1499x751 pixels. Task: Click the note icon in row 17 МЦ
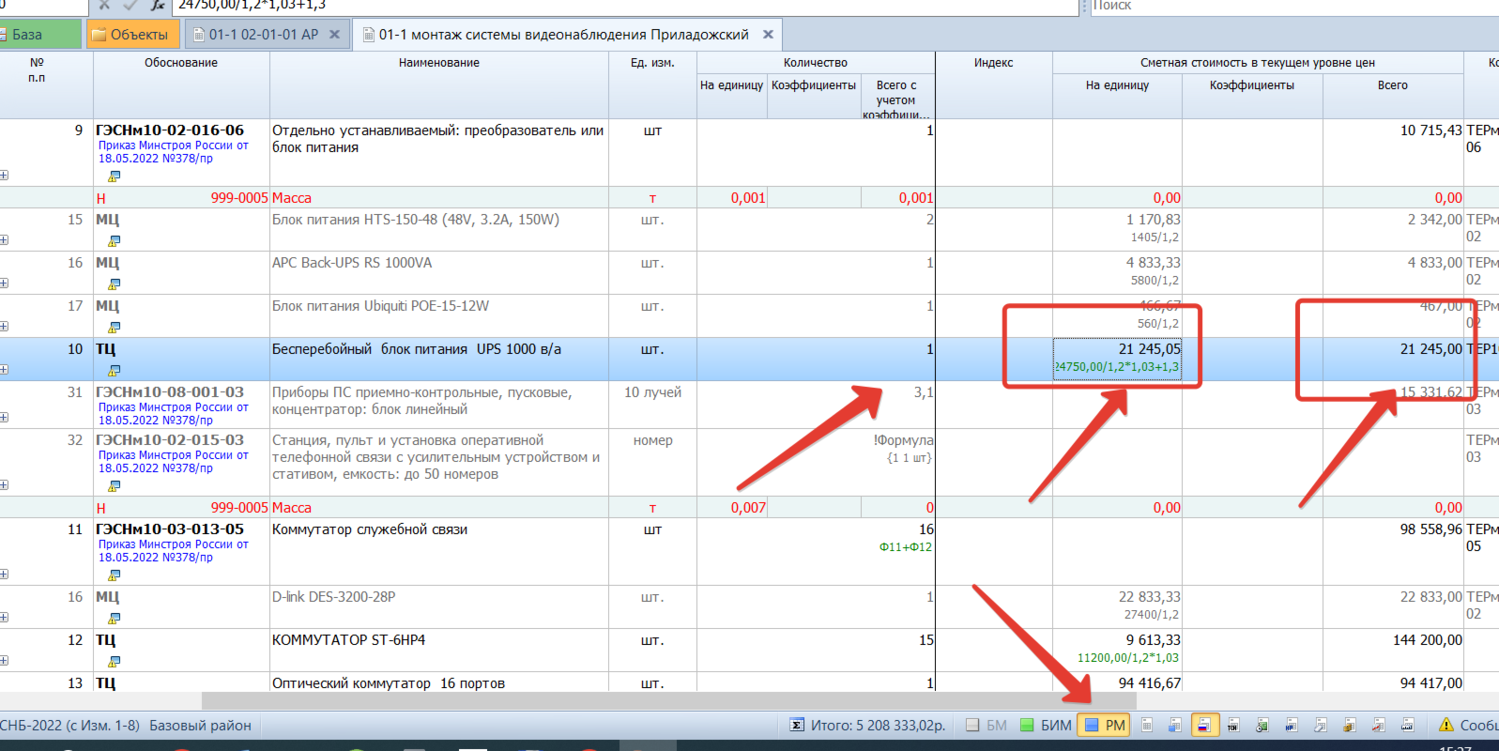(x=114, y=327)
